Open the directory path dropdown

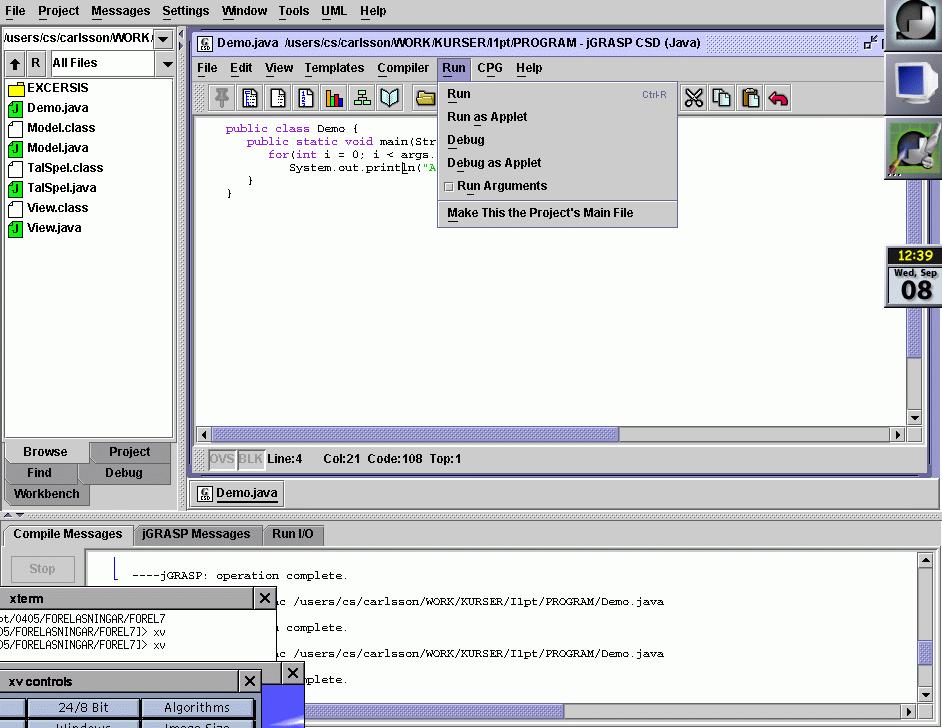[x=163, y=39]
